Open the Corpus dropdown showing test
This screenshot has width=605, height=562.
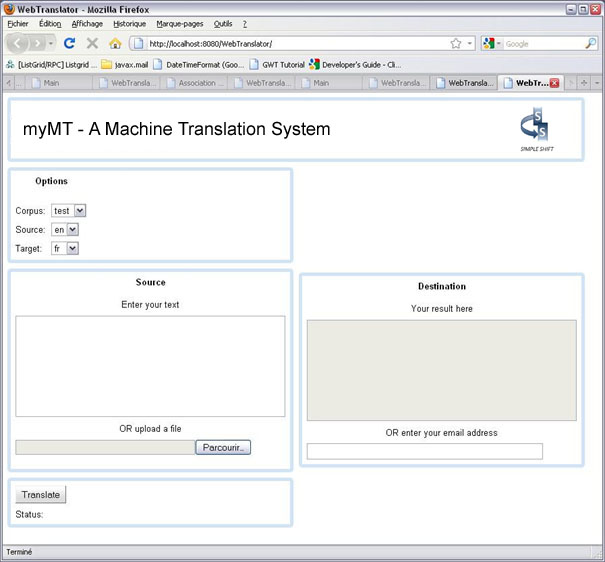(68, 211)
